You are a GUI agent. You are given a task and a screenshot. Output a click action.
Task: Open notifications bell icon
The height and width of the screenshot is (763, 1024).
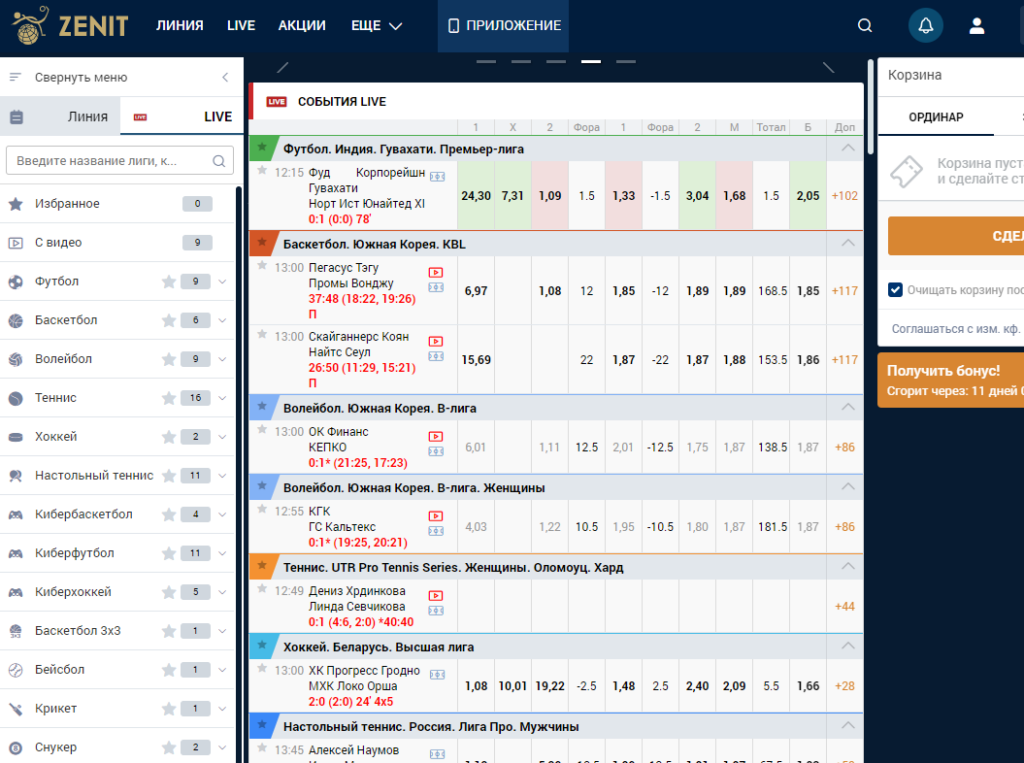(925, 25)
